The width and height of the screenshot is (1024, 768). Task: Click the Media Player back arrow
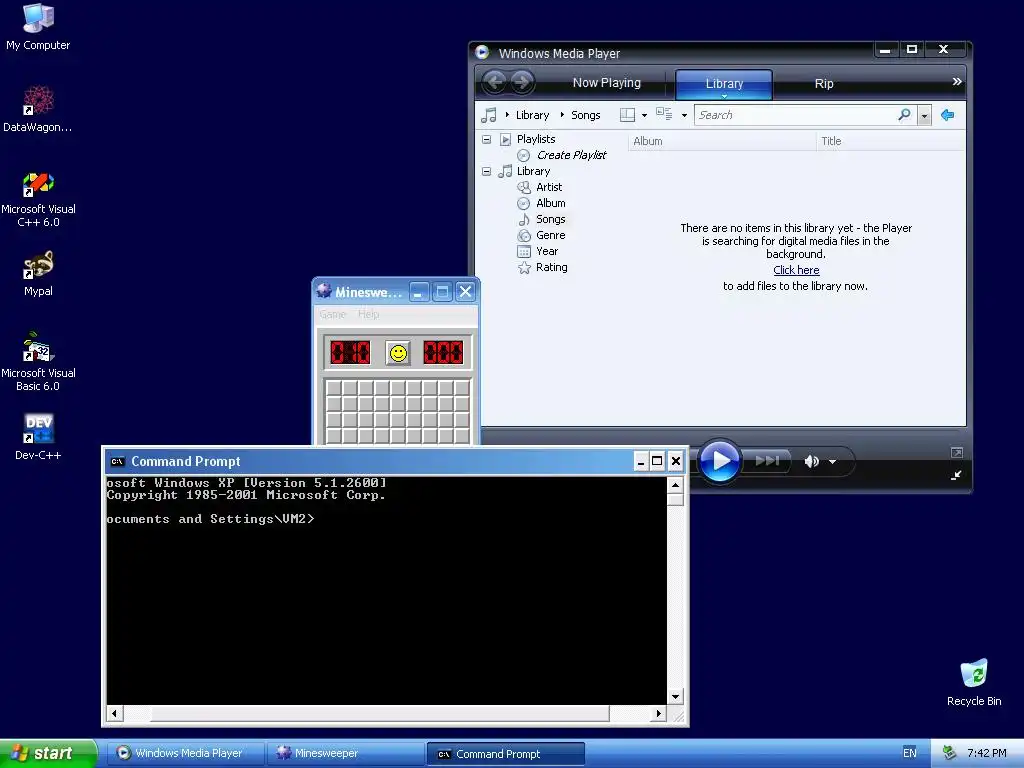click(495, 82)
